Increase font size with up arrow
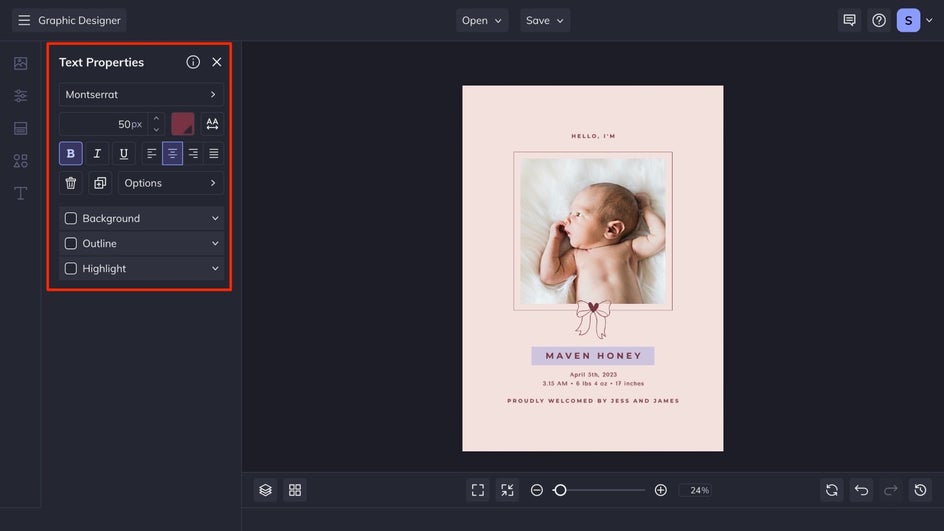 [x=157, y=118]
